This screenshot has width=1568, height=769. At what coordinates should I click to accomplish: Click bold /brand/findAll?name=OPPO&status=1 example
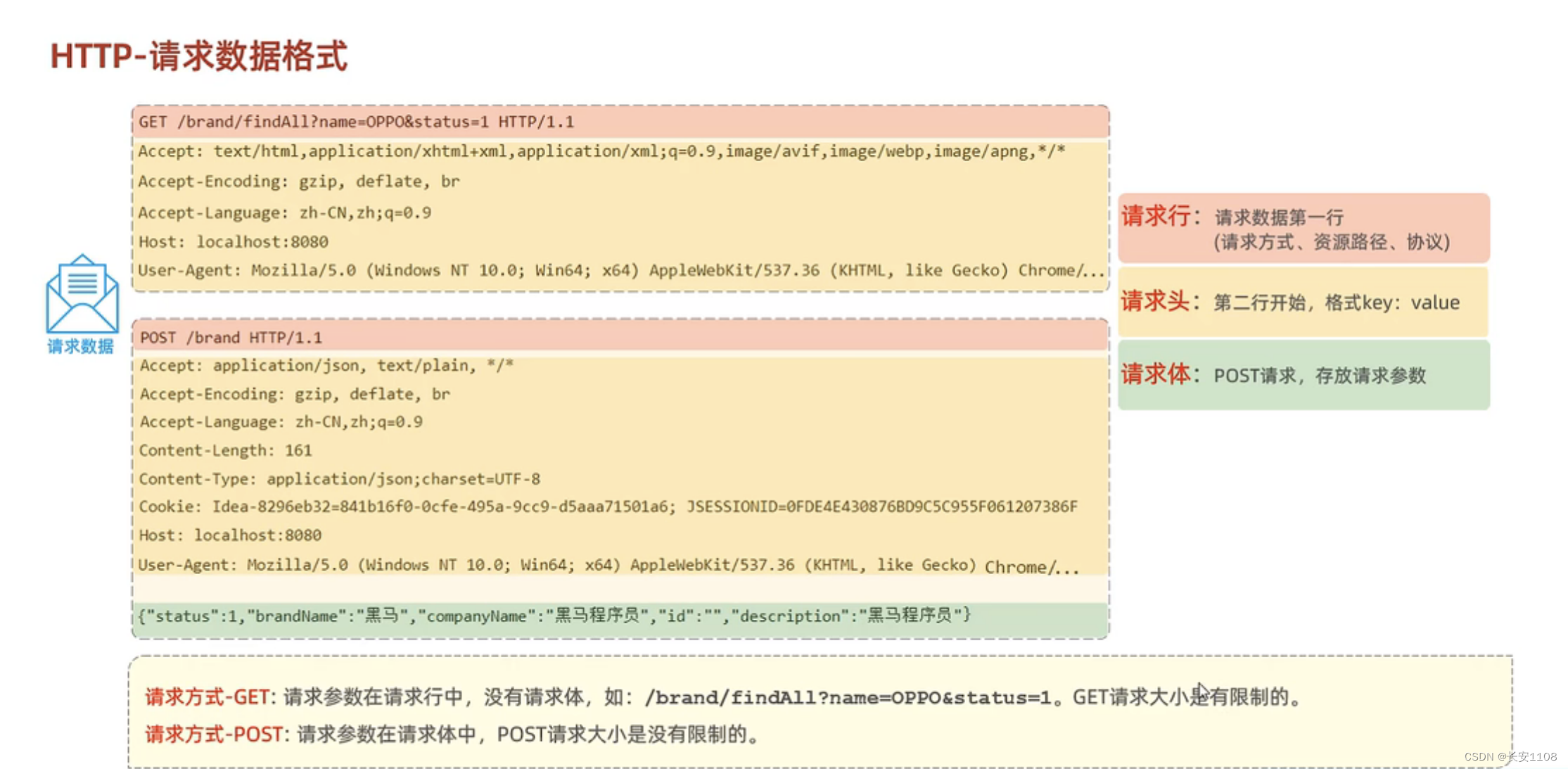click(x=848, y=698)
